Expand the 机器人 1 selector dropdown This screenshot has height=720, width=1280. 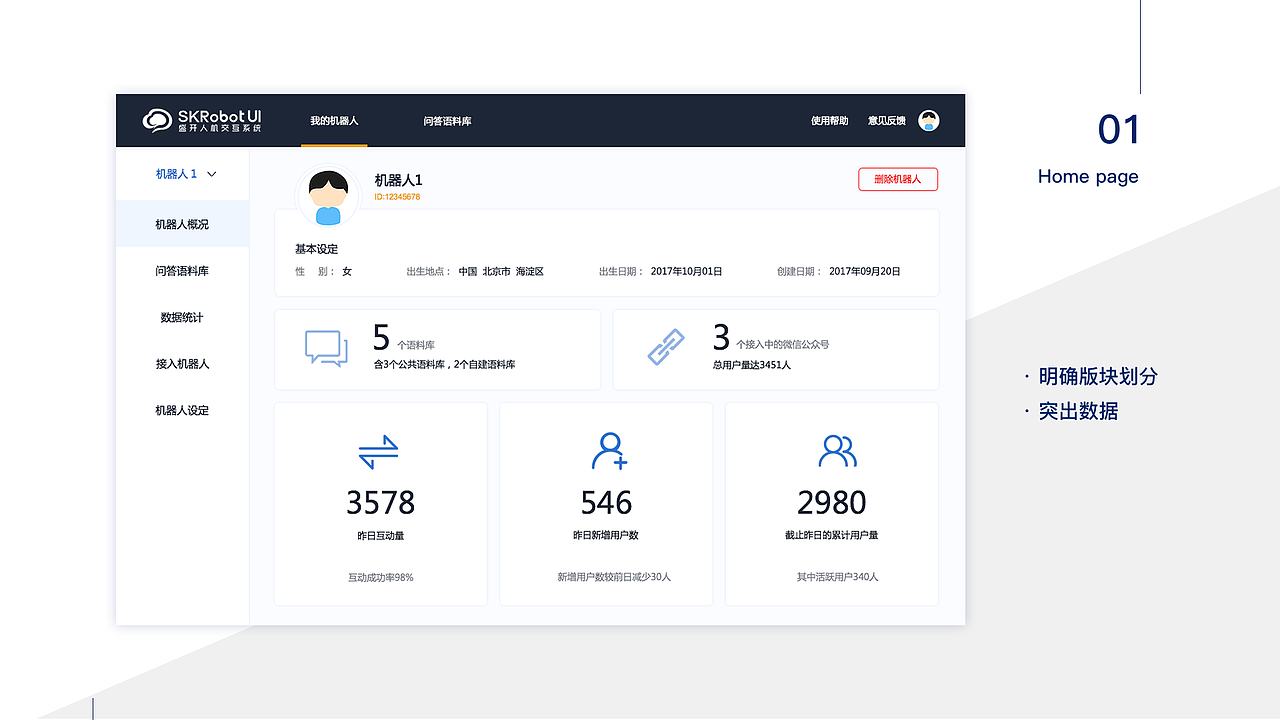coord(186,174)
